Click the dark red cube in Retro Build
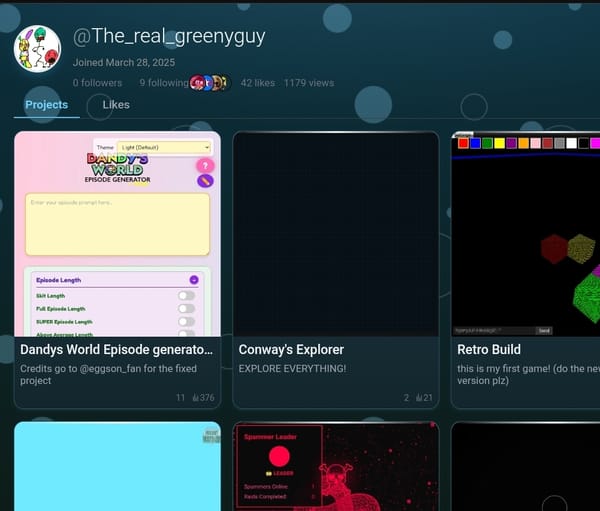 coord(554,249)
